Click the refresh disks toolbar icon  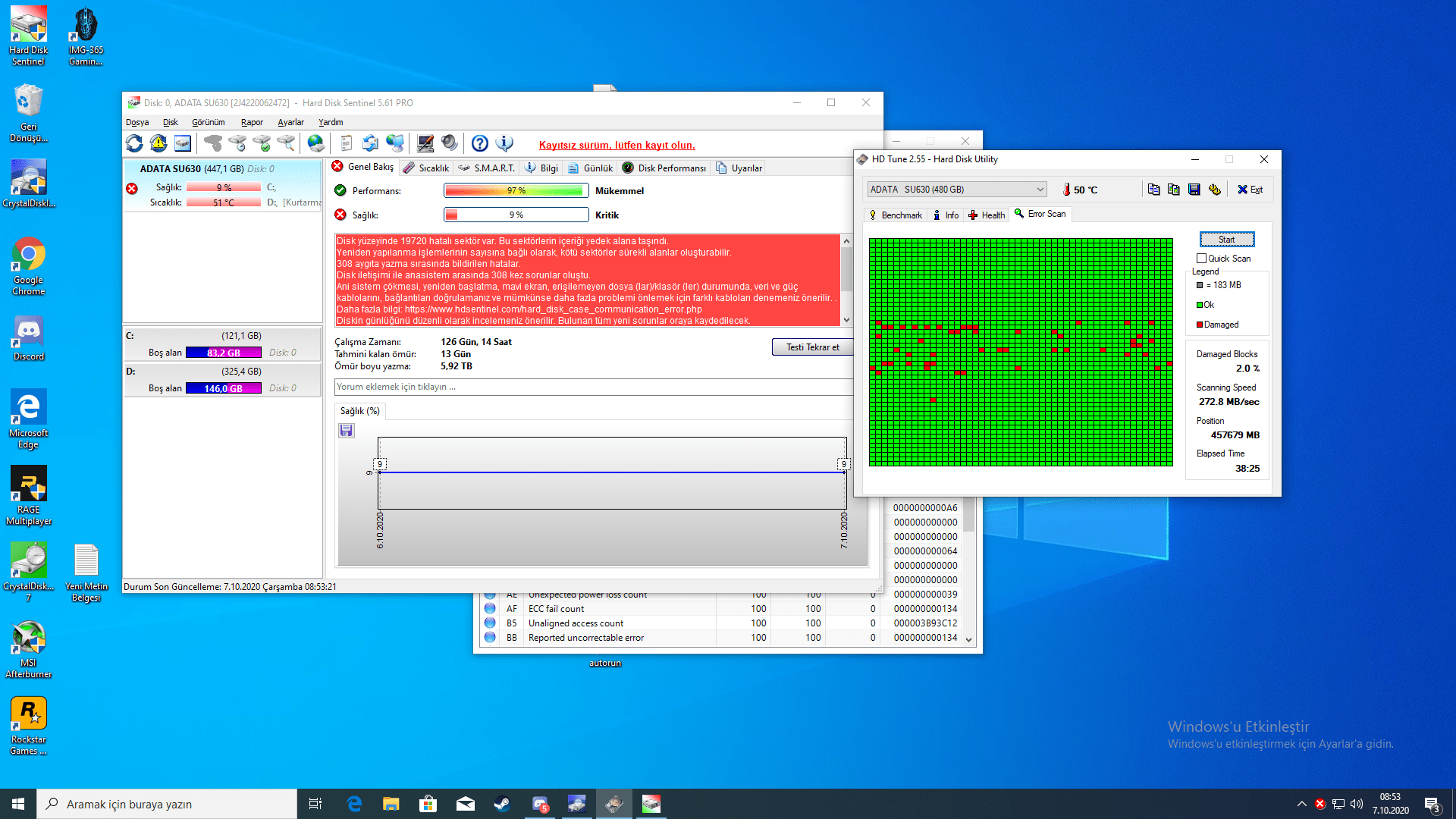tap(134, 143)
